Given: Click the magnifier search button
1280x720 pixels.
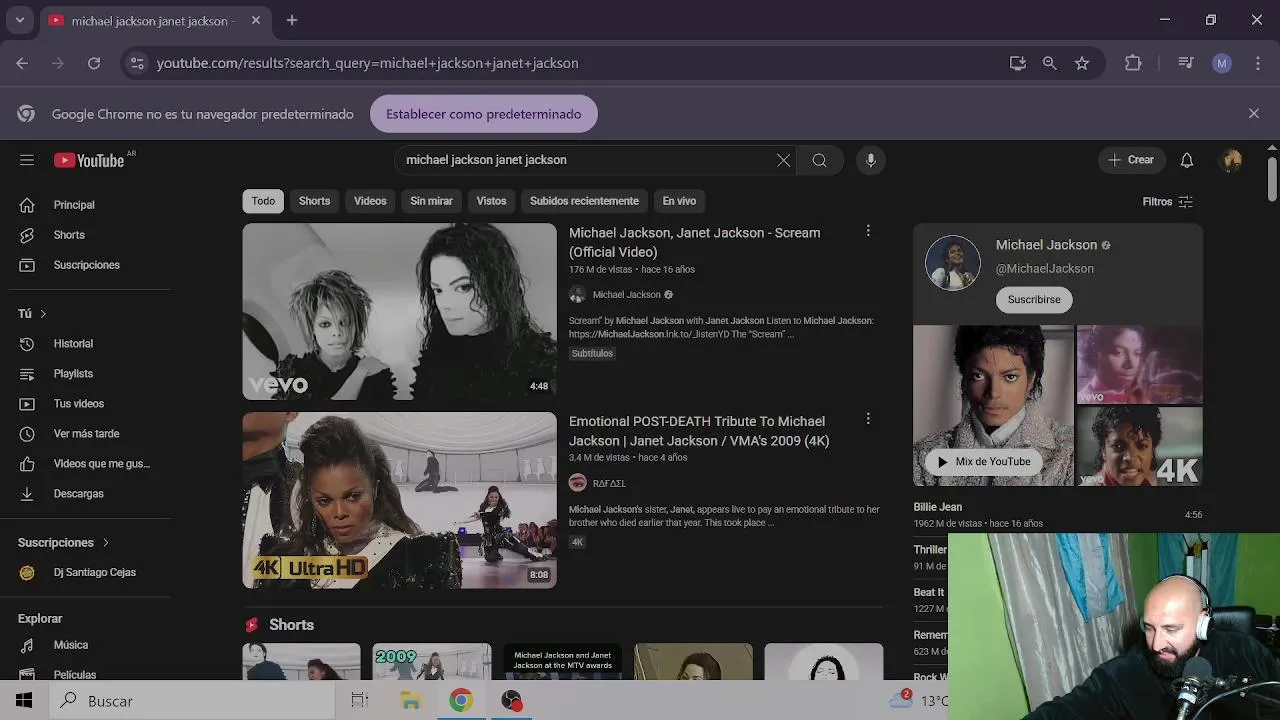Looking at the screenshot, I should pos(819,160).
